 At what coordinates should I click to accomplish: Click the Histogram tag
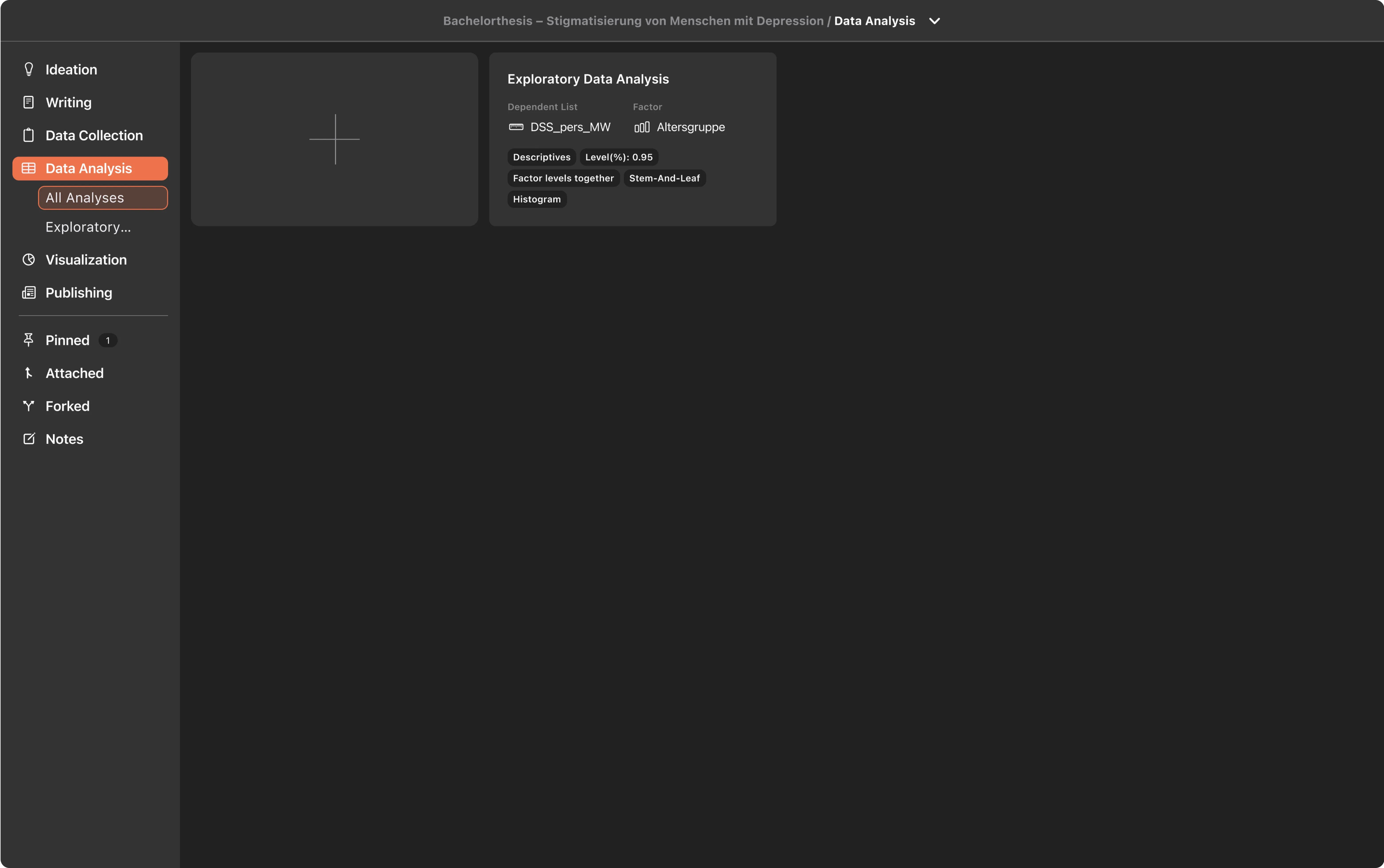(537, 199)
